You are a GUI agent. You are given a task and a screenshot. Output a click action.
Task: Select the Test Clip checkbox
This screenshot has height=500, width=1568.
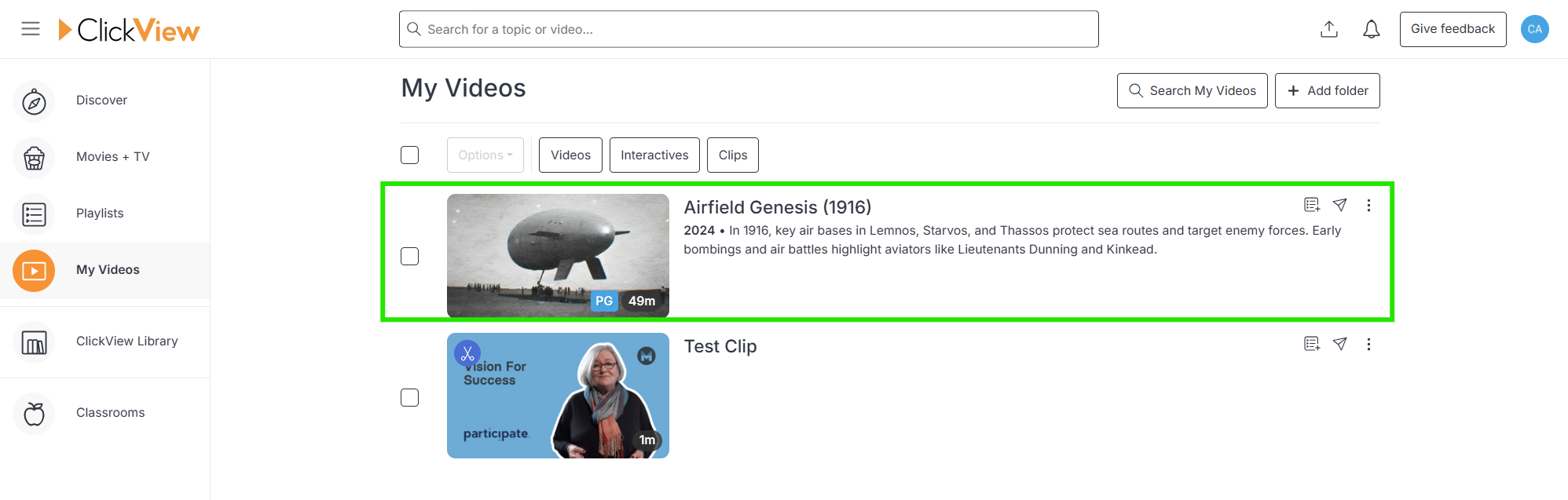[x=409, y=397]
